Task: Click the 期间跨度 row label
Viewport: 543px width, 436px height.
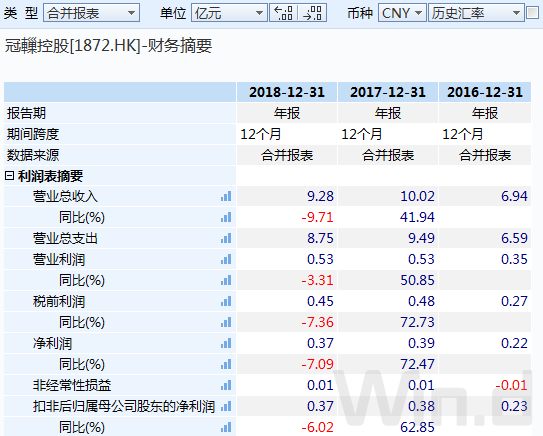Action: (x=33, y=134)
